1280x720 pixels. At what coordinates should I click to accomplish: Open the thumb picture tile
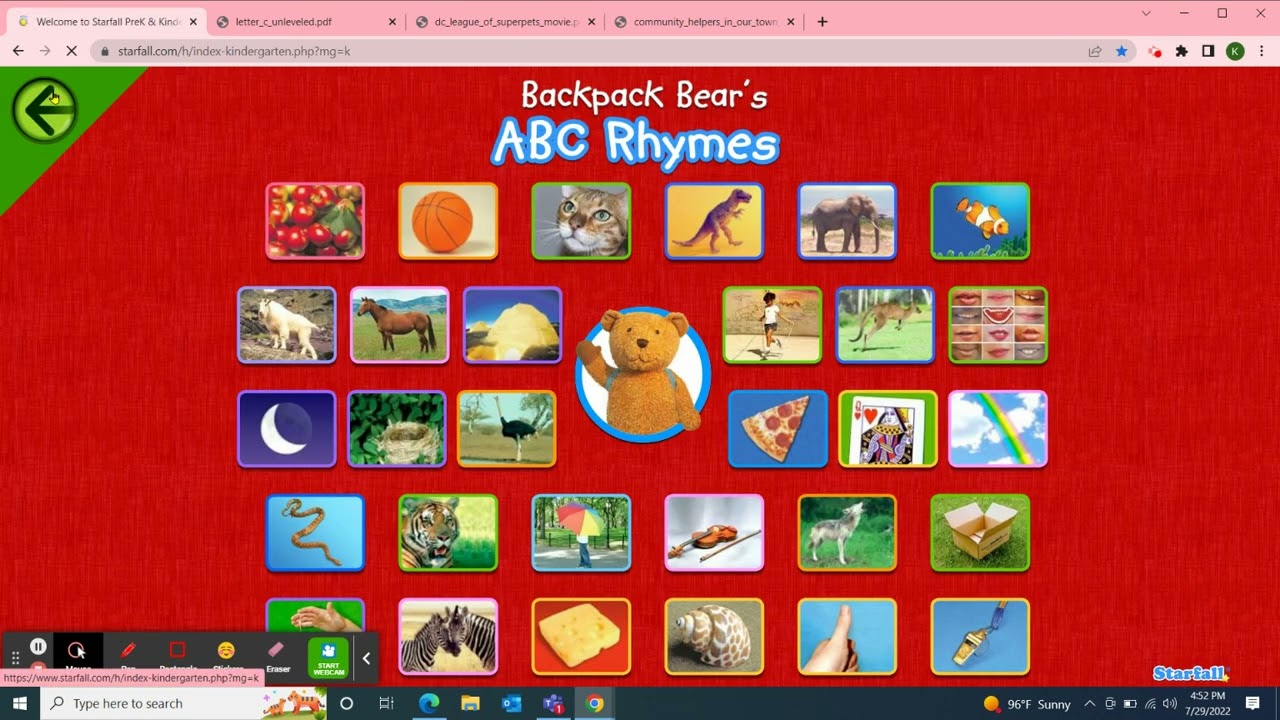847,637
